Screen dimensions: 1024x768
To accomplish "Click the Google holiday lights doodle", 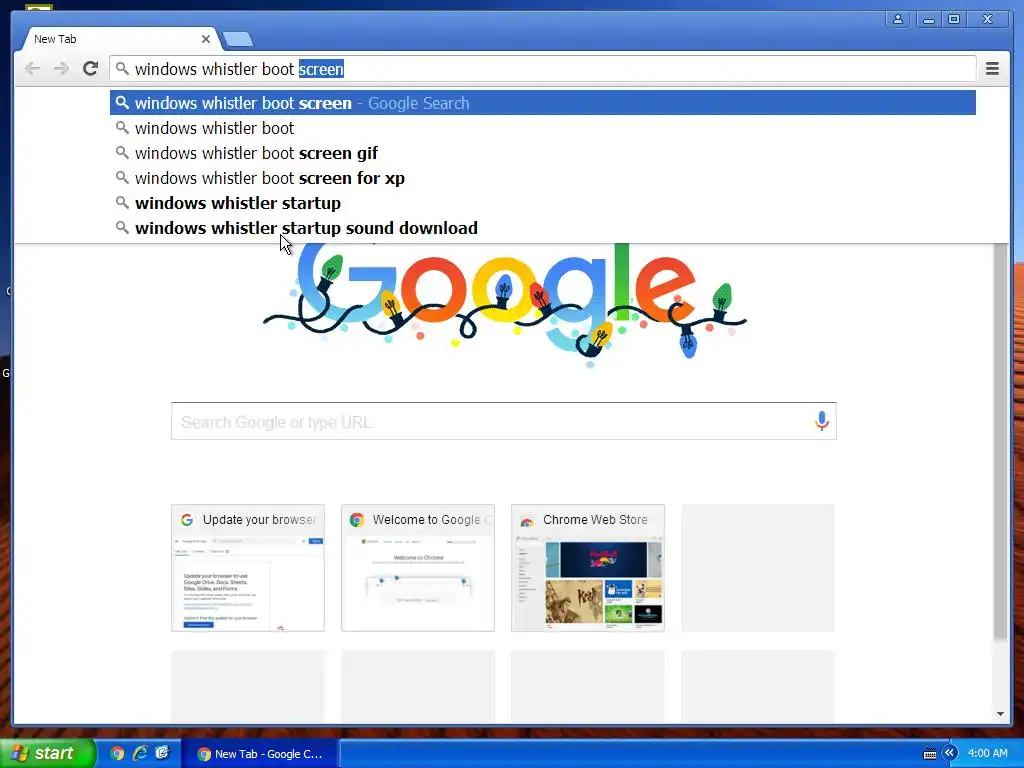I will (504, 304).
